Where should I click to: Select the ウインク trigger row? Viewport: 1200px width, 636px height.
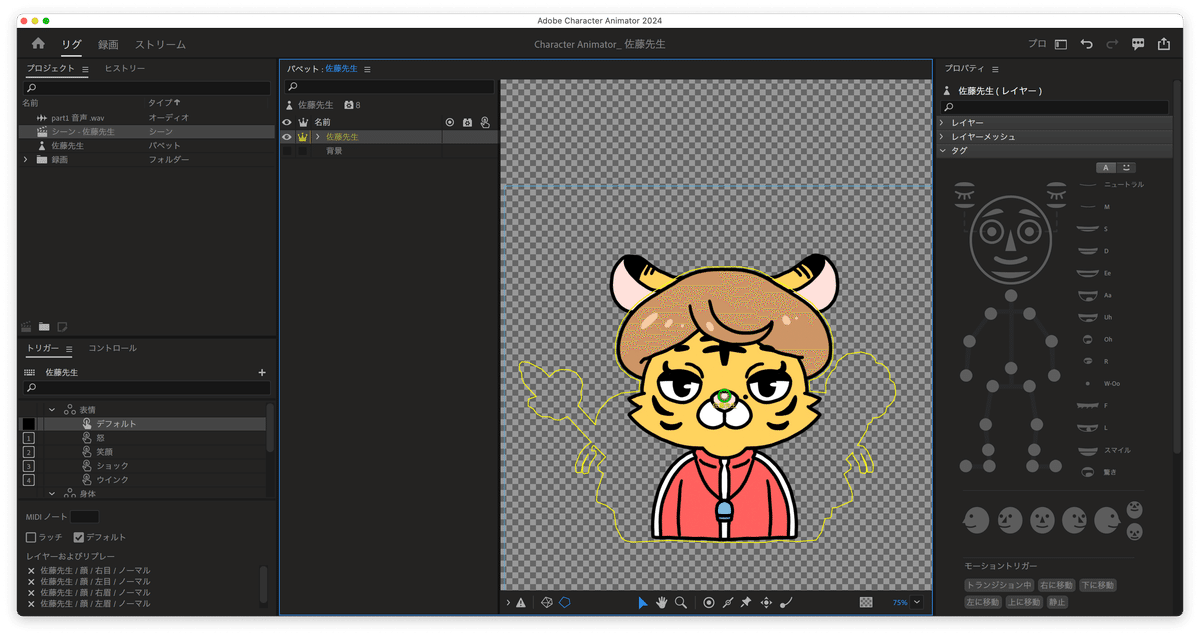pyautogui.click(x=143, y=480)
